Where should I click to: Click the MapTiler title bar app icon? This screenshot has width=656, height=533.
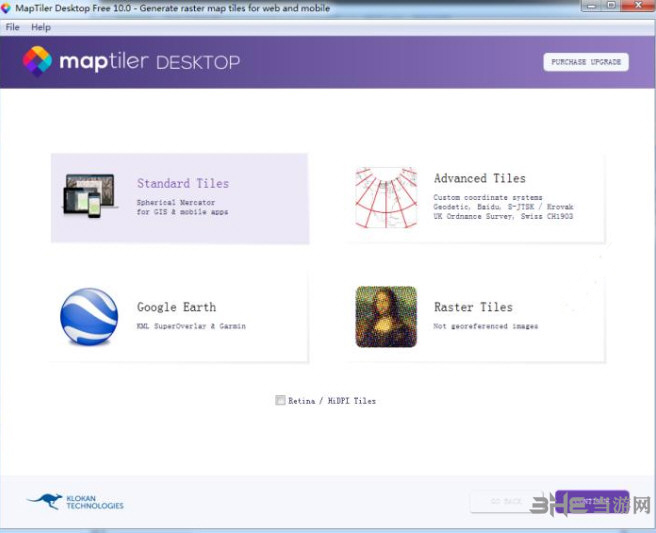[x=6, y=8]
